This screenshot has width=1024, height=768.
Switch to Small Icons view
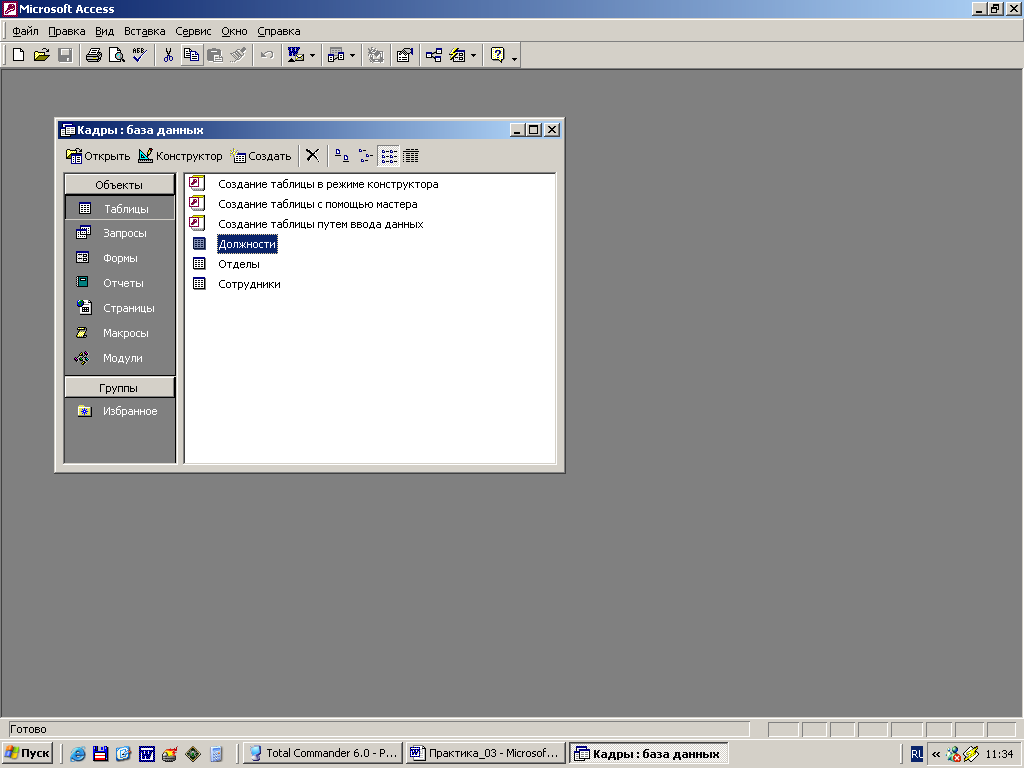pos(366,155)
